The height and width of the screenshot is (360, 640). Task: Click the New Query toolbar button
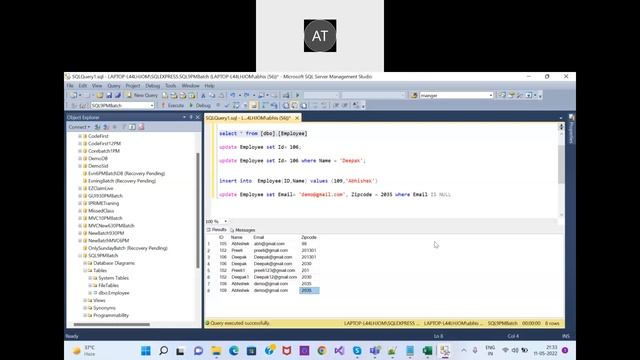coord(141,95)
